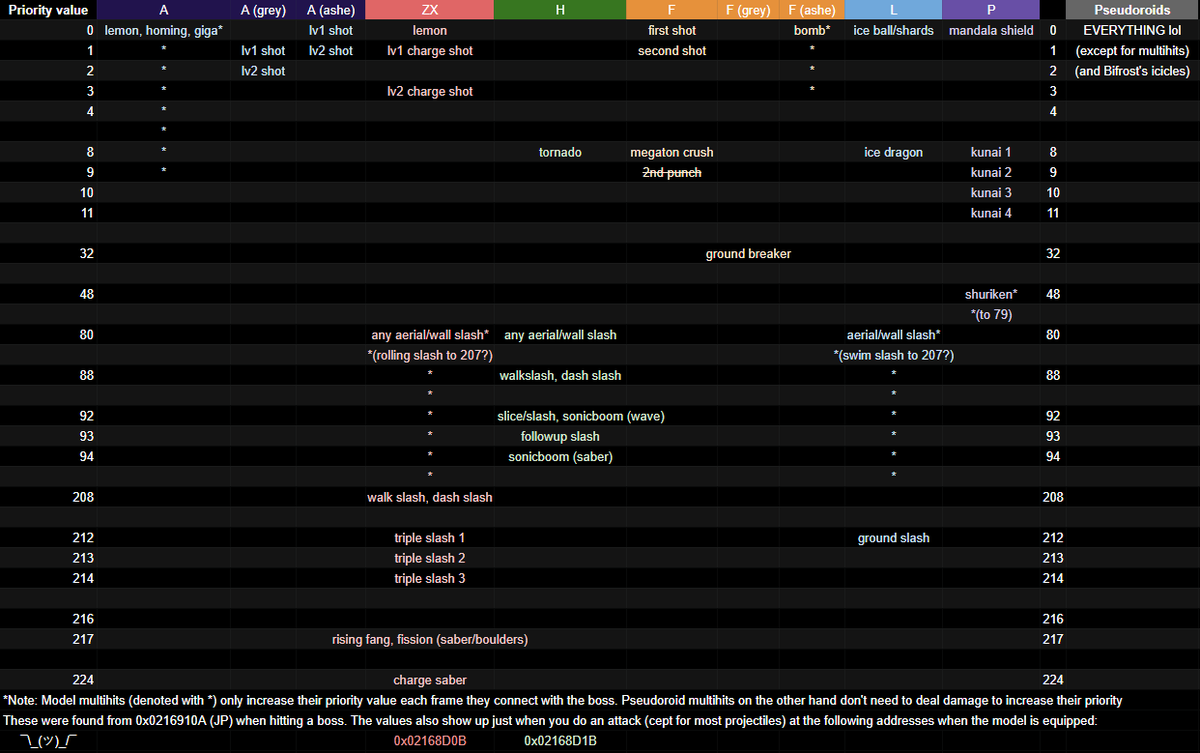Select the 'mandala shield' cell
This screenshot has width=1200, height=753.
pos(991,30)
